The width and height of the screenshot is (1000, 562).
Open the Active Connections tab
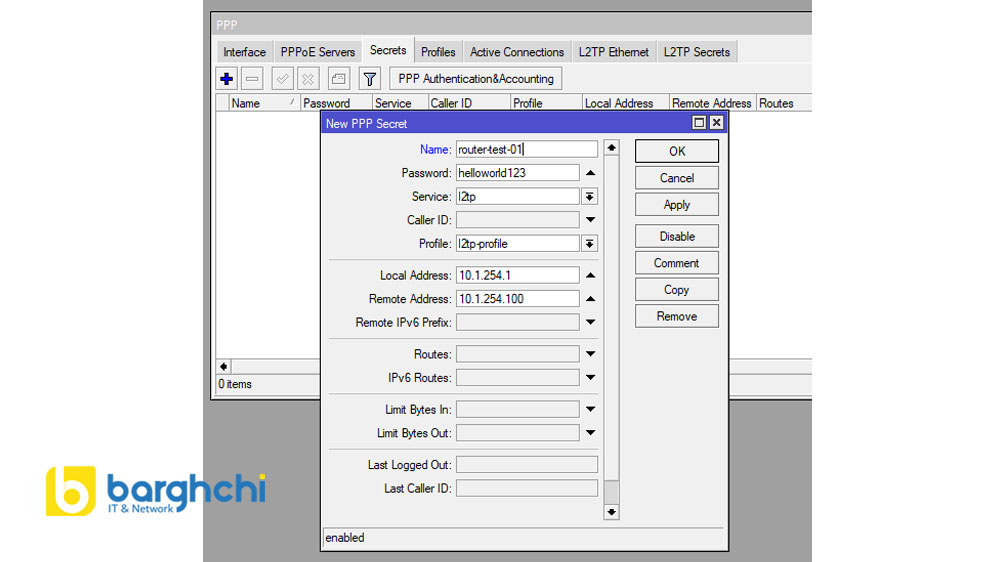coord(517,52)
